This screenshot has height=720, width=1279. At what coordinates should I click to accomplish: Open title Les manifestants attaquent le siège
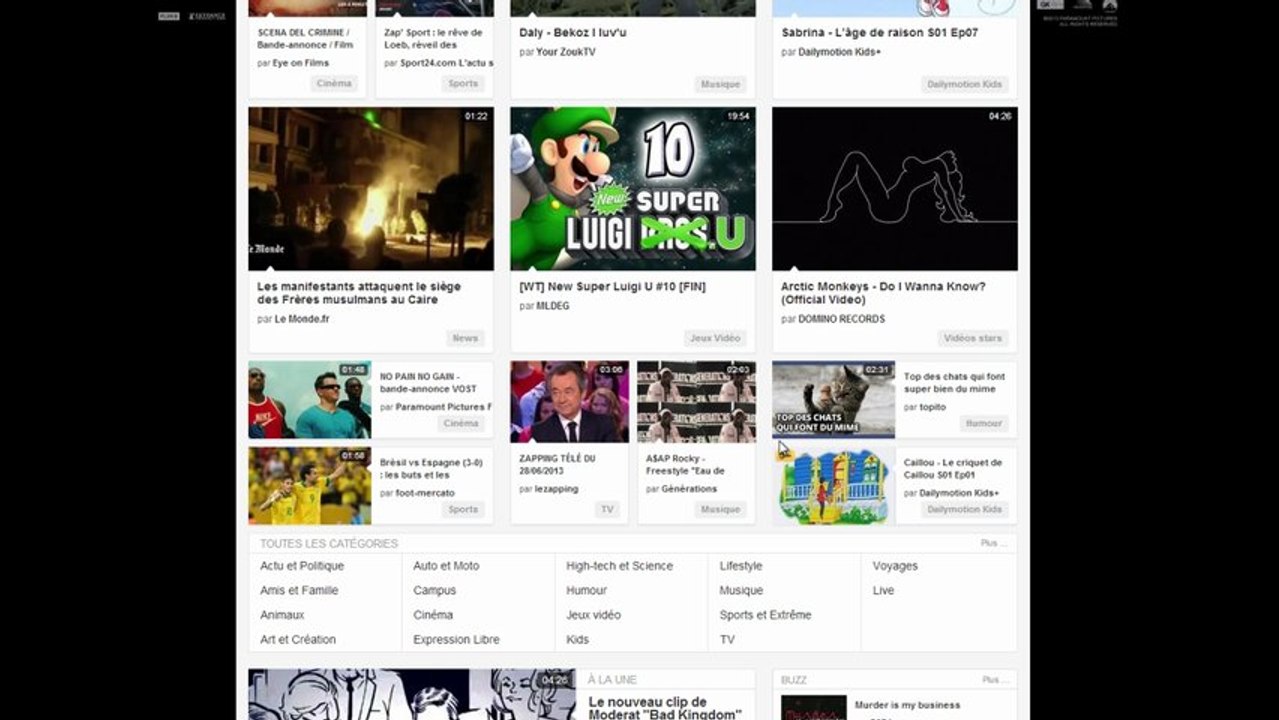(359, 293)
